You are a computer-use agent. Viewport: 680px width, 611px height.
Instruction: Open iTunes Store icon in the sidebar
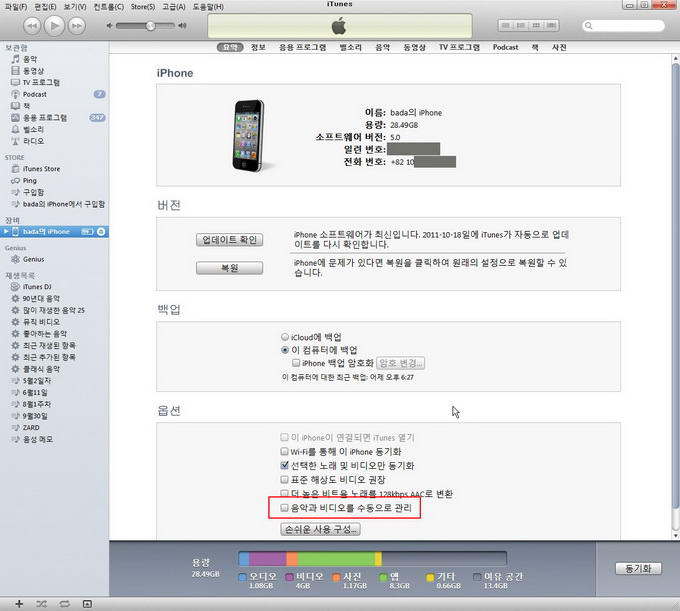[15, 169]
